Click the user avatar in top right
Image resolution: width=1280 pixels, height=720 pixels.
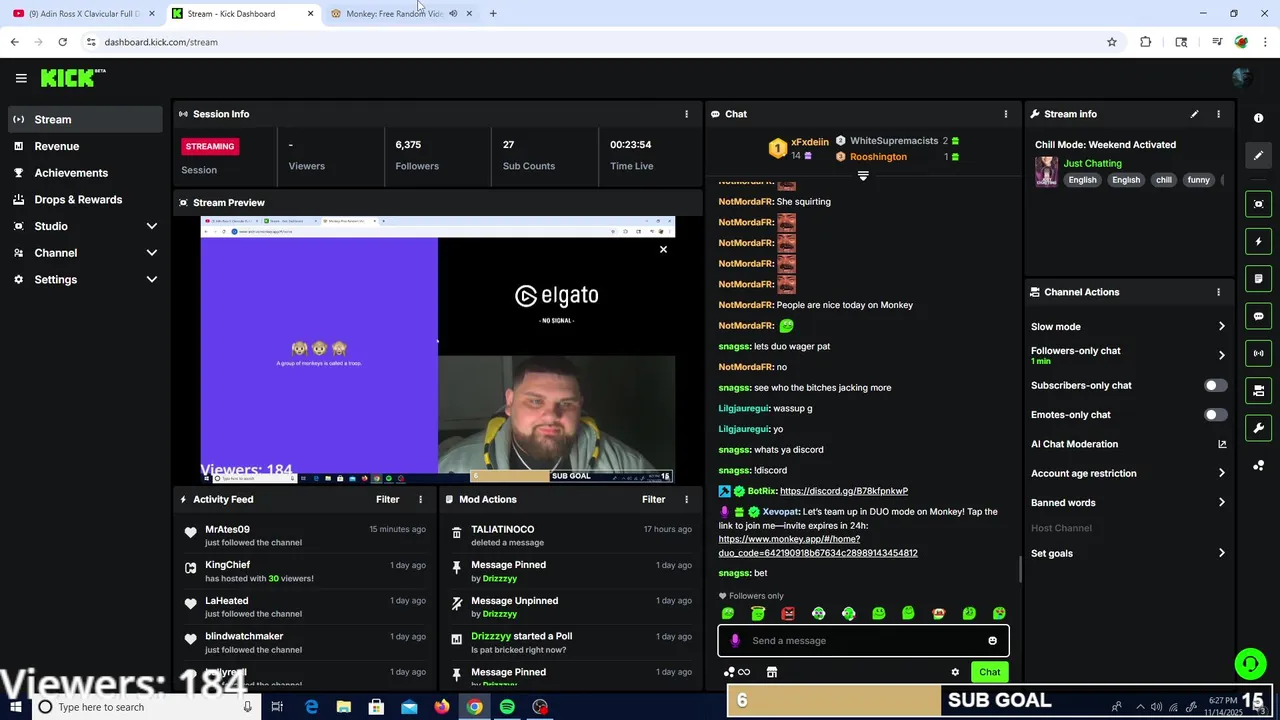click(1241, 78)
